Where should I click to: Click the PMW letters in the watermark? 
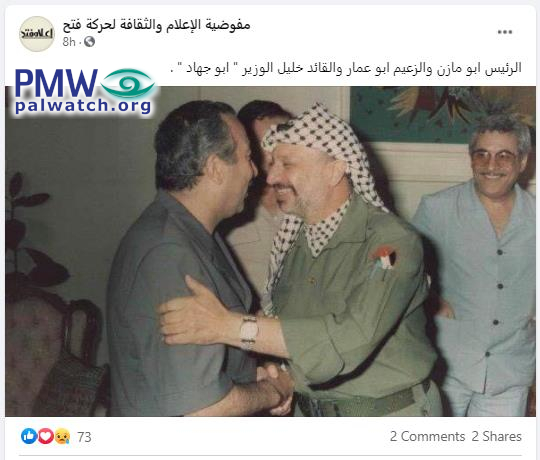56,83
